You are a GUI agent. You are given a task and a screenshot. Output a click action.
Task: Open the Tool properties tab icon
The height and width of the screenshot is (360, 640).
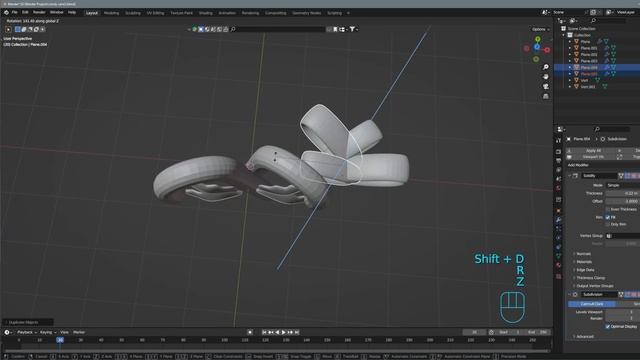tap(558, 140)
